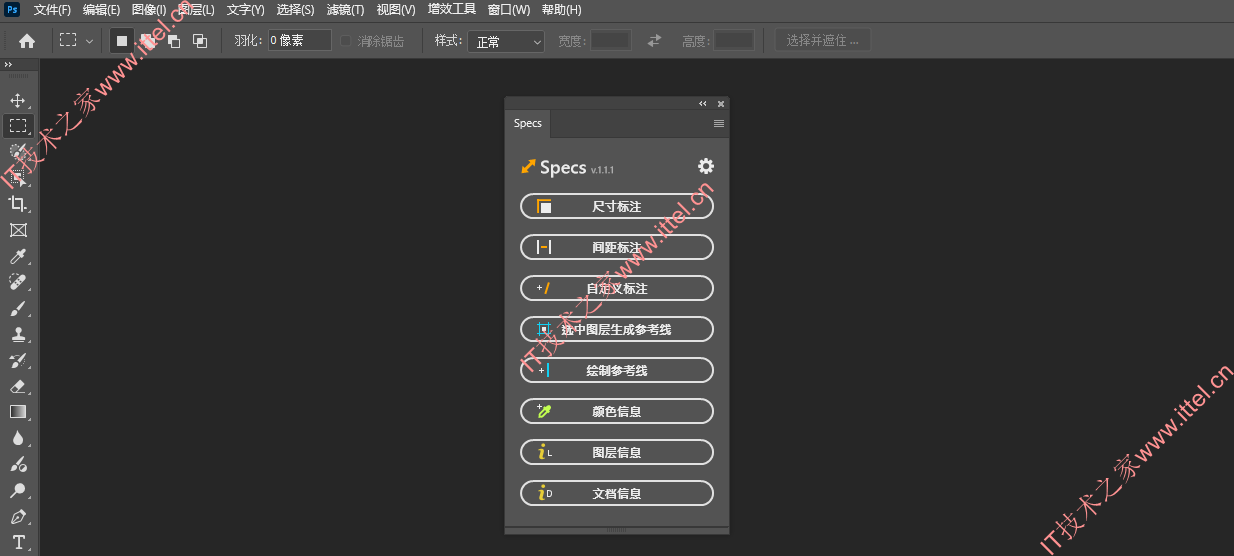
Task: Click the Home icon in options bar
Action: point(27,41)
